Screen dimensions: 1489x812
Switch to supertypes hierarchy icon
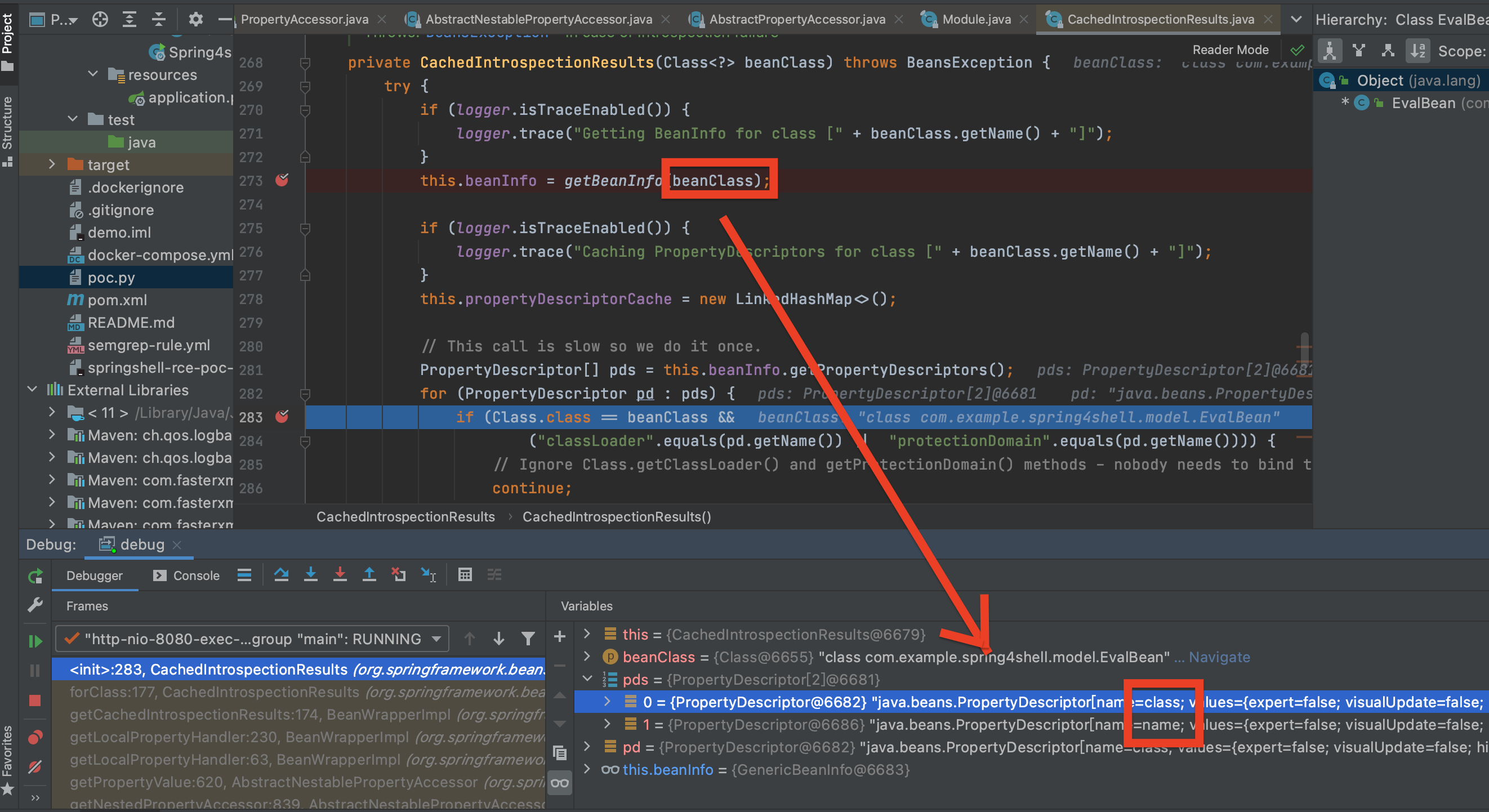click(x=1359, y=51)
